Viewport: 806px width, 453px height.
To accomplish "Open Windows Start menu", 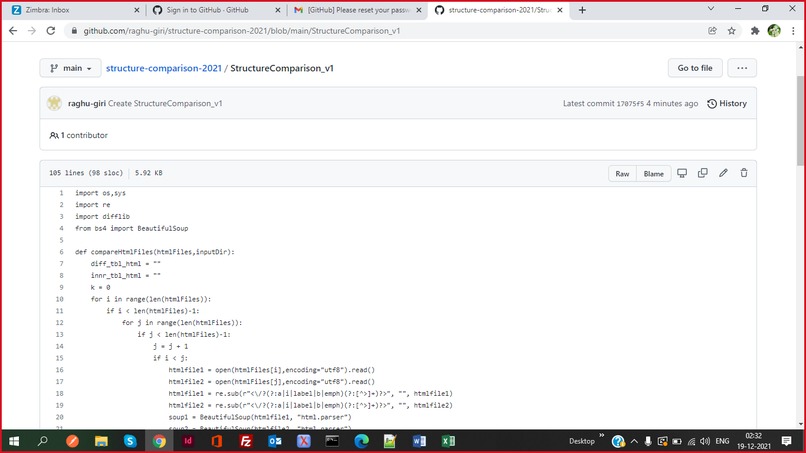I will (x=14, y=441).
